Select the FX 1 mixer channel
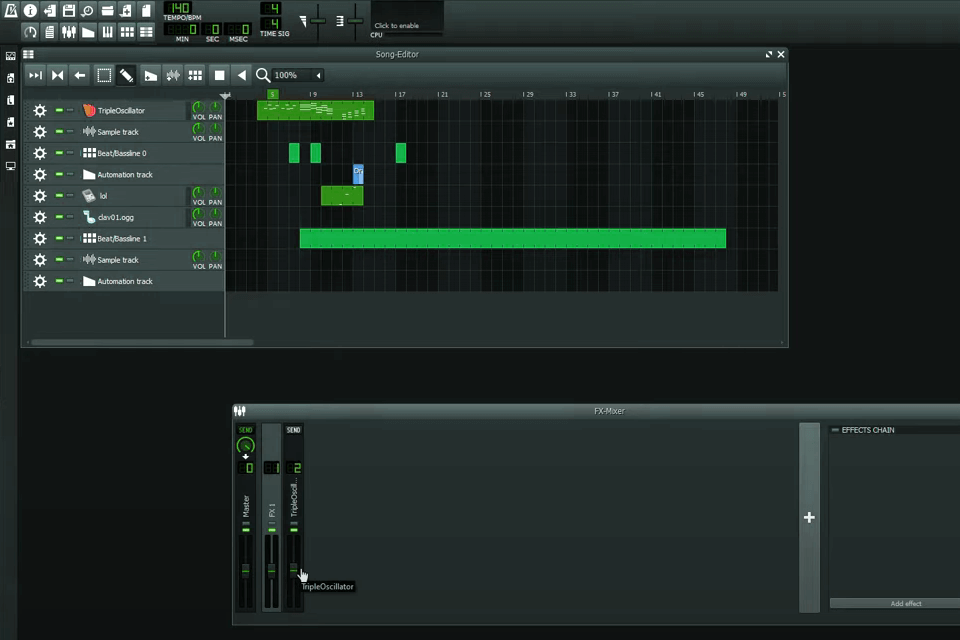Image resolution: width=960 pixels, height=640 pixels. tap(269, 510)
